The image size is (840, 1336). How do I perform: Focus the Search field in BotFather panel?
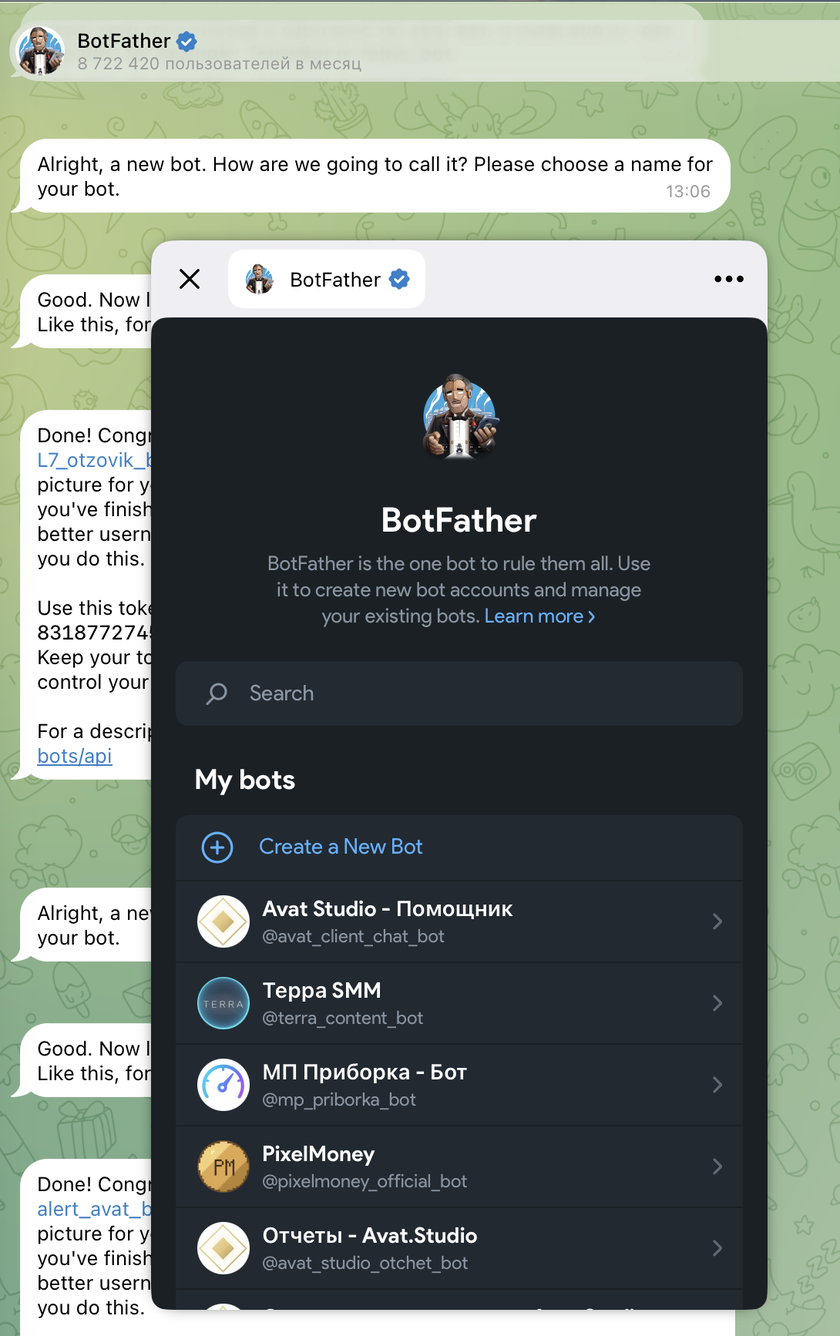pos(459,693)
